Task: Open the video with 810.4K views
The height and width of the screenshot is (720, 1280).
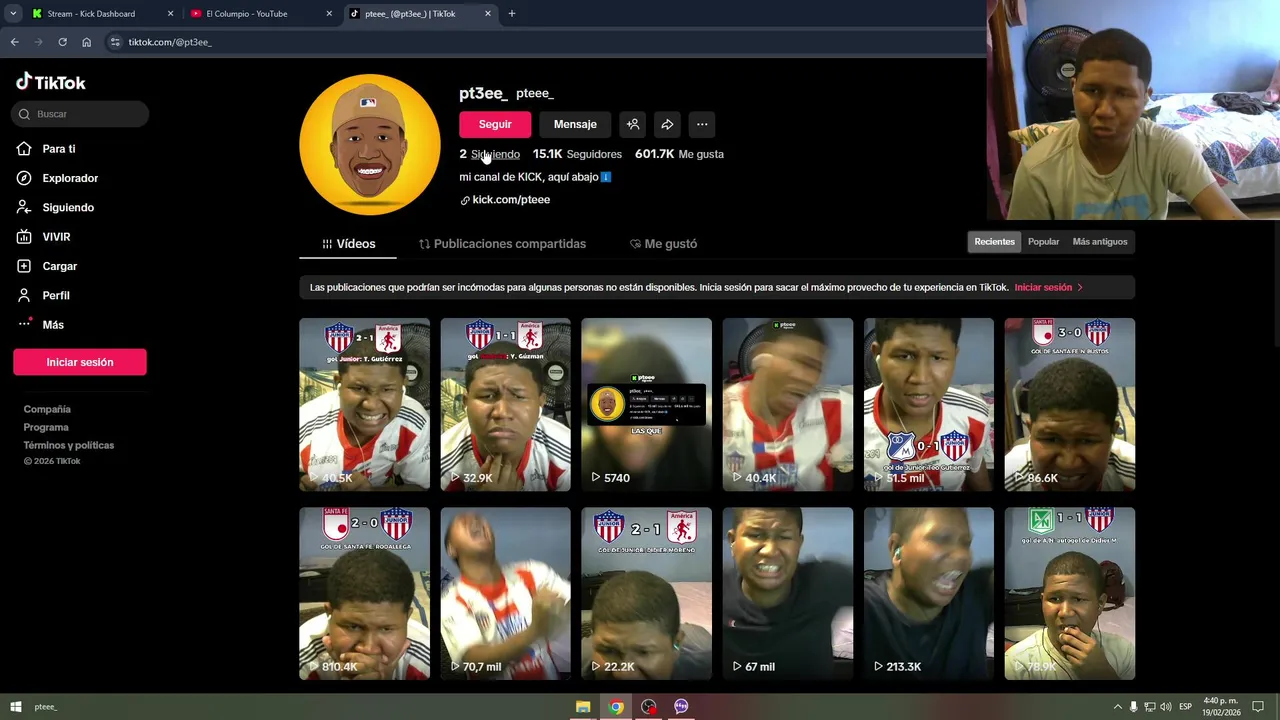Action: pyautogui.click(x=364, y=593)
